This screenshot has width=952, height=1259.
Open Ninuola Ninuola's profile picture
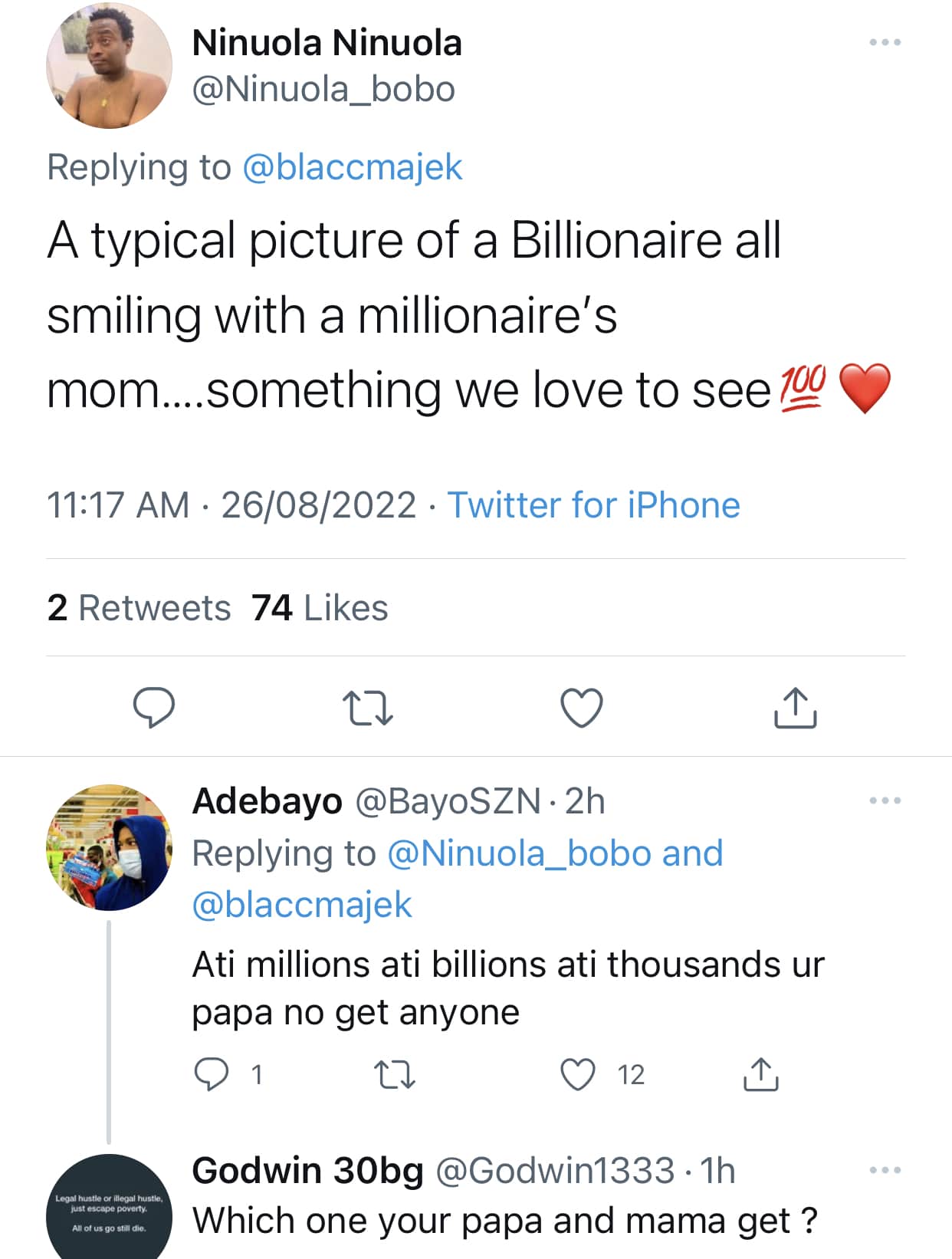click(x=109, y=66)
